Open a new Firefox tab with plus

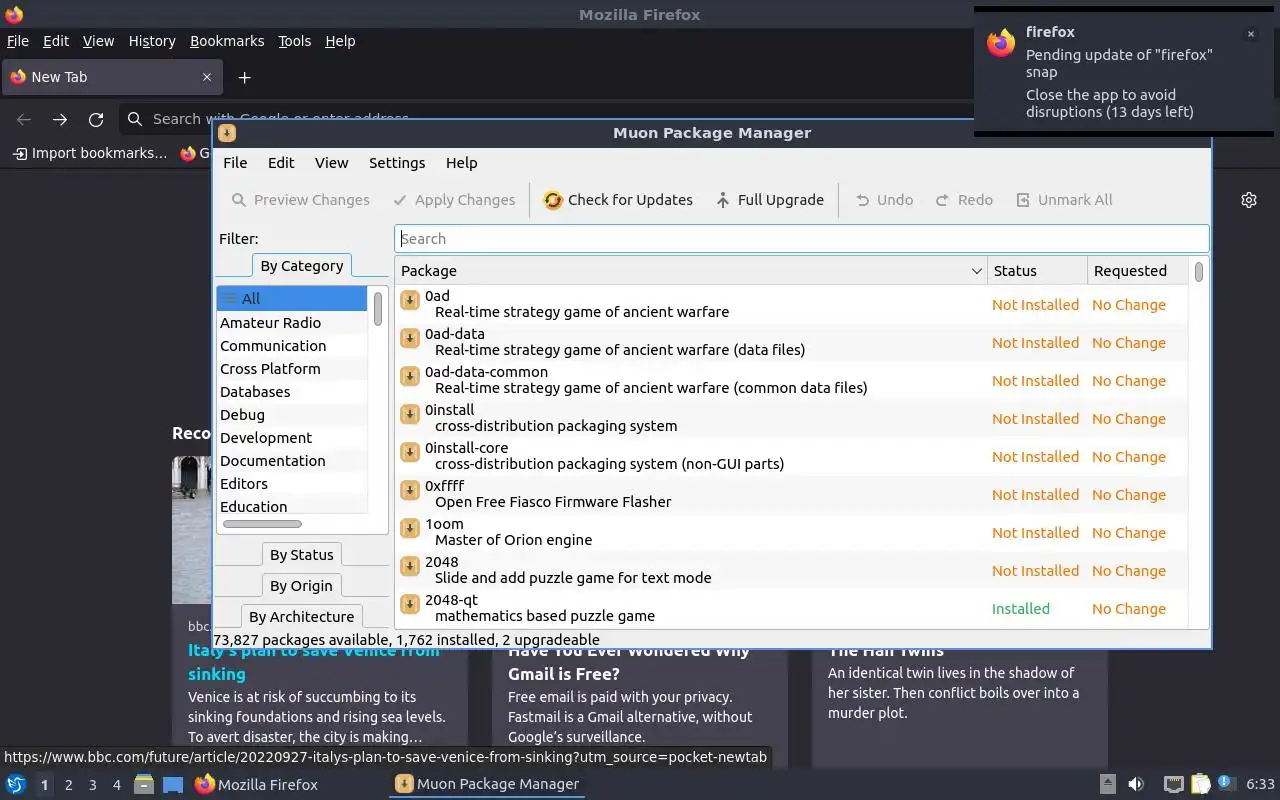click(x=244, y=77)
